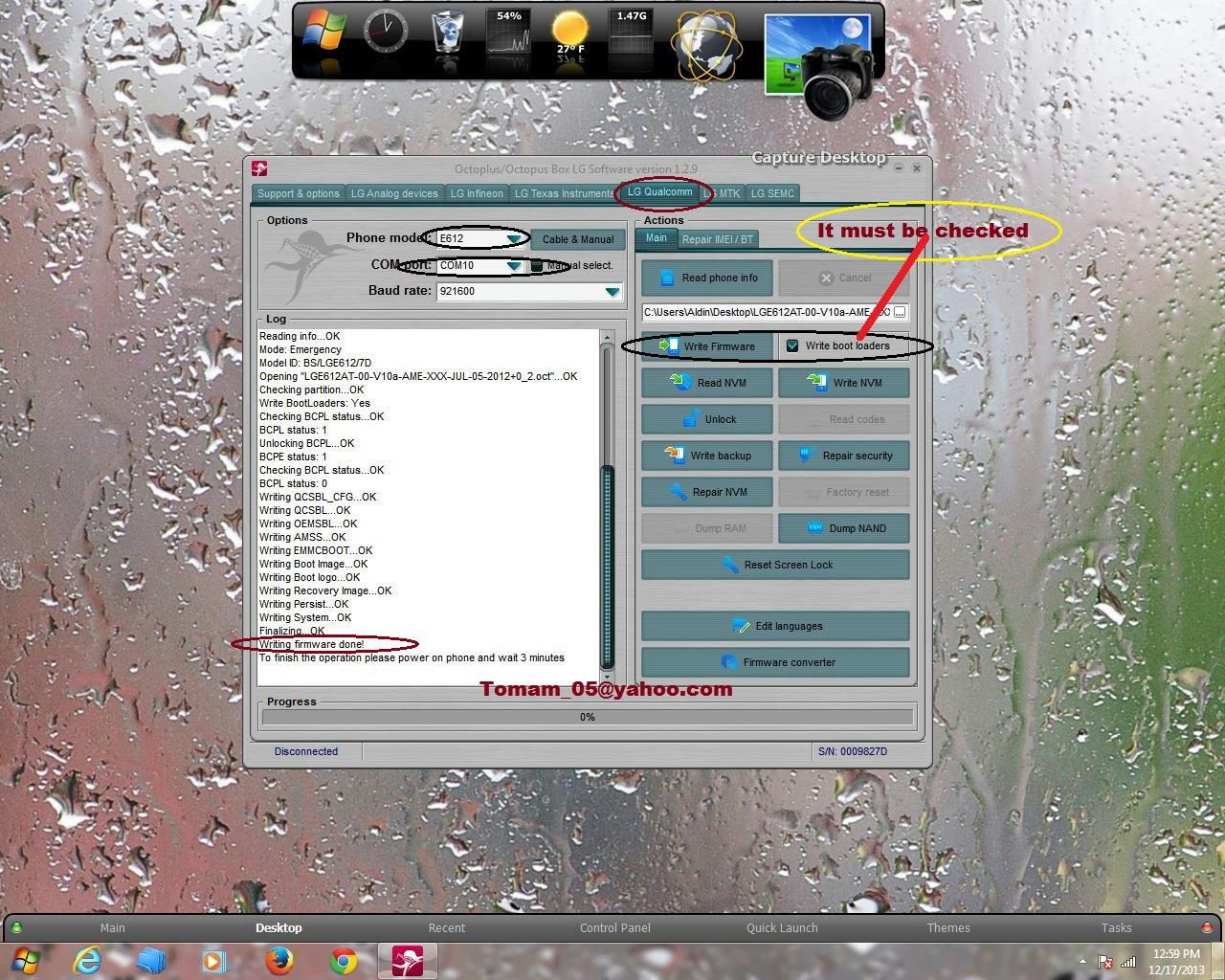Click the firmware file path field
The width and height of the screenshot is (1225, 980).
(768, 312)
